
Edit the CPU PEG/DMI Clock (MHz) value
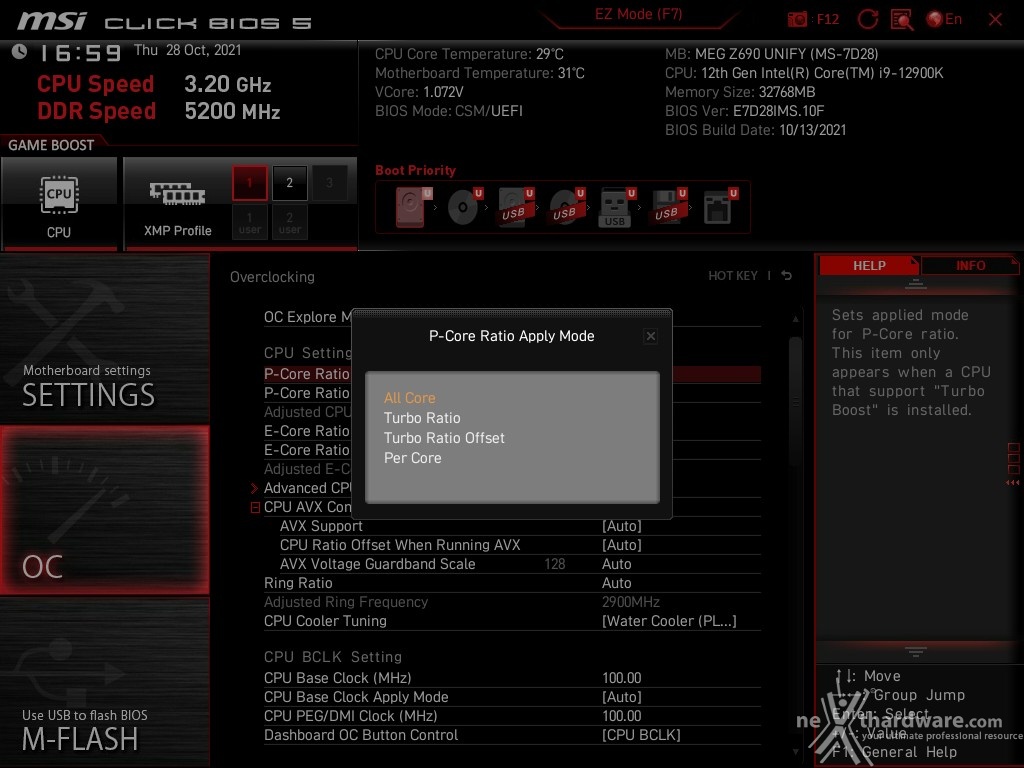[x=622, y=716]
